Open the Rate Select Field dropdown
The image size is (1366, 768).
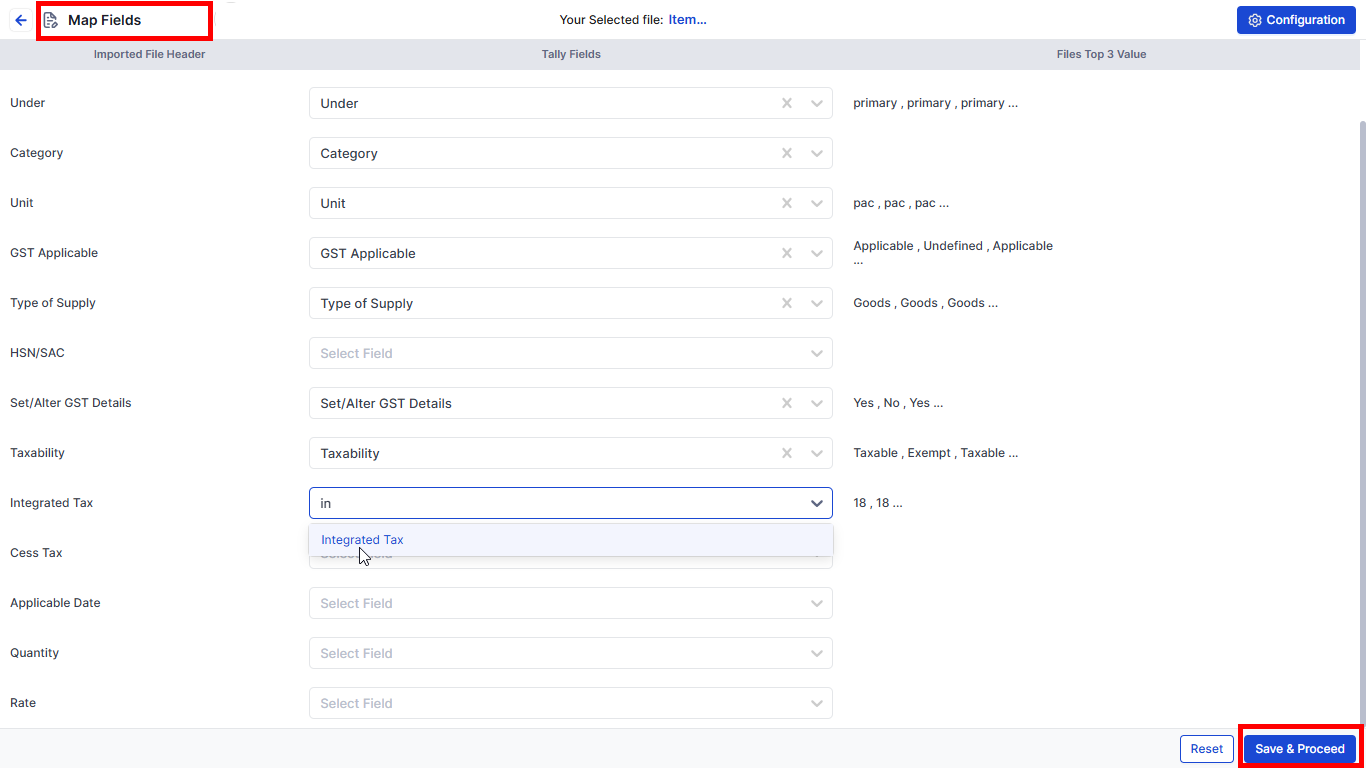(571, 703)
